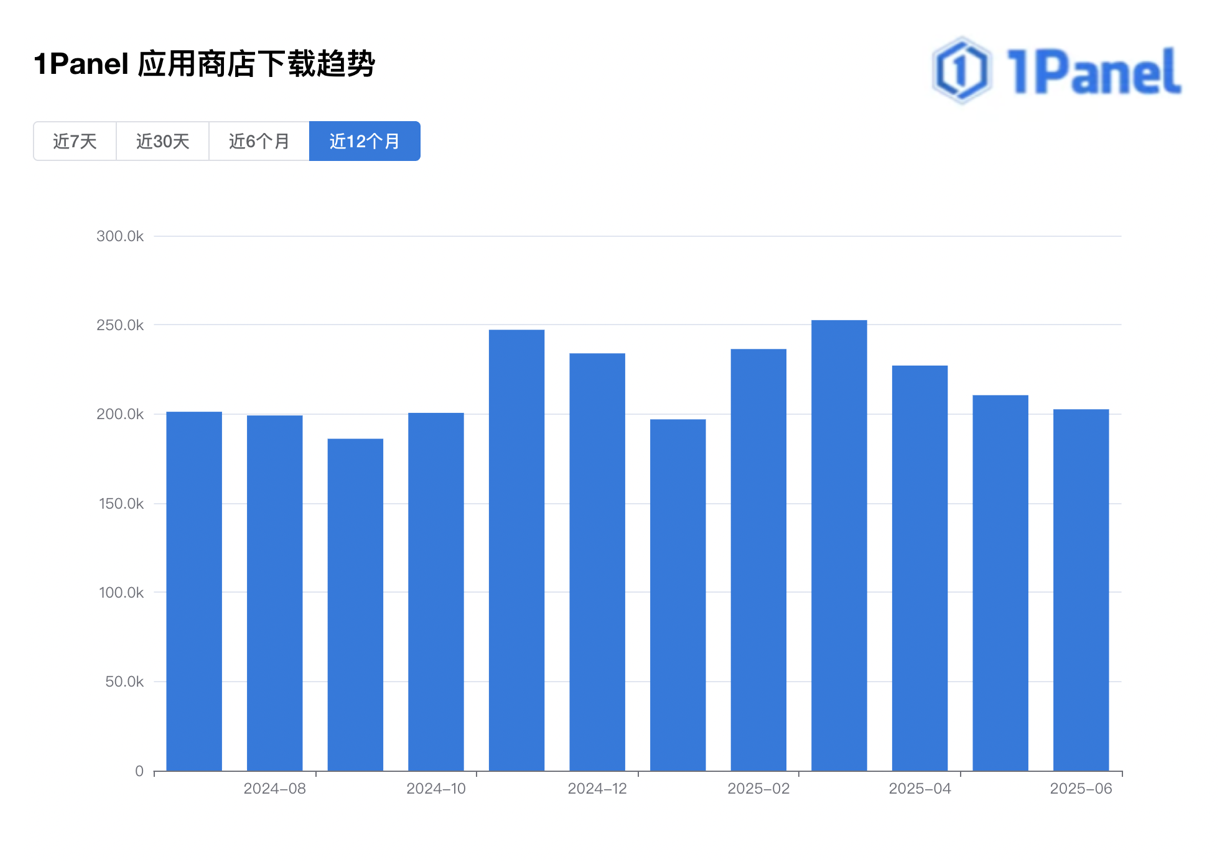This screenshot has width=1218, height=866.
Task: Click the tallest bar for 2025-03
Action: [839, 546]
